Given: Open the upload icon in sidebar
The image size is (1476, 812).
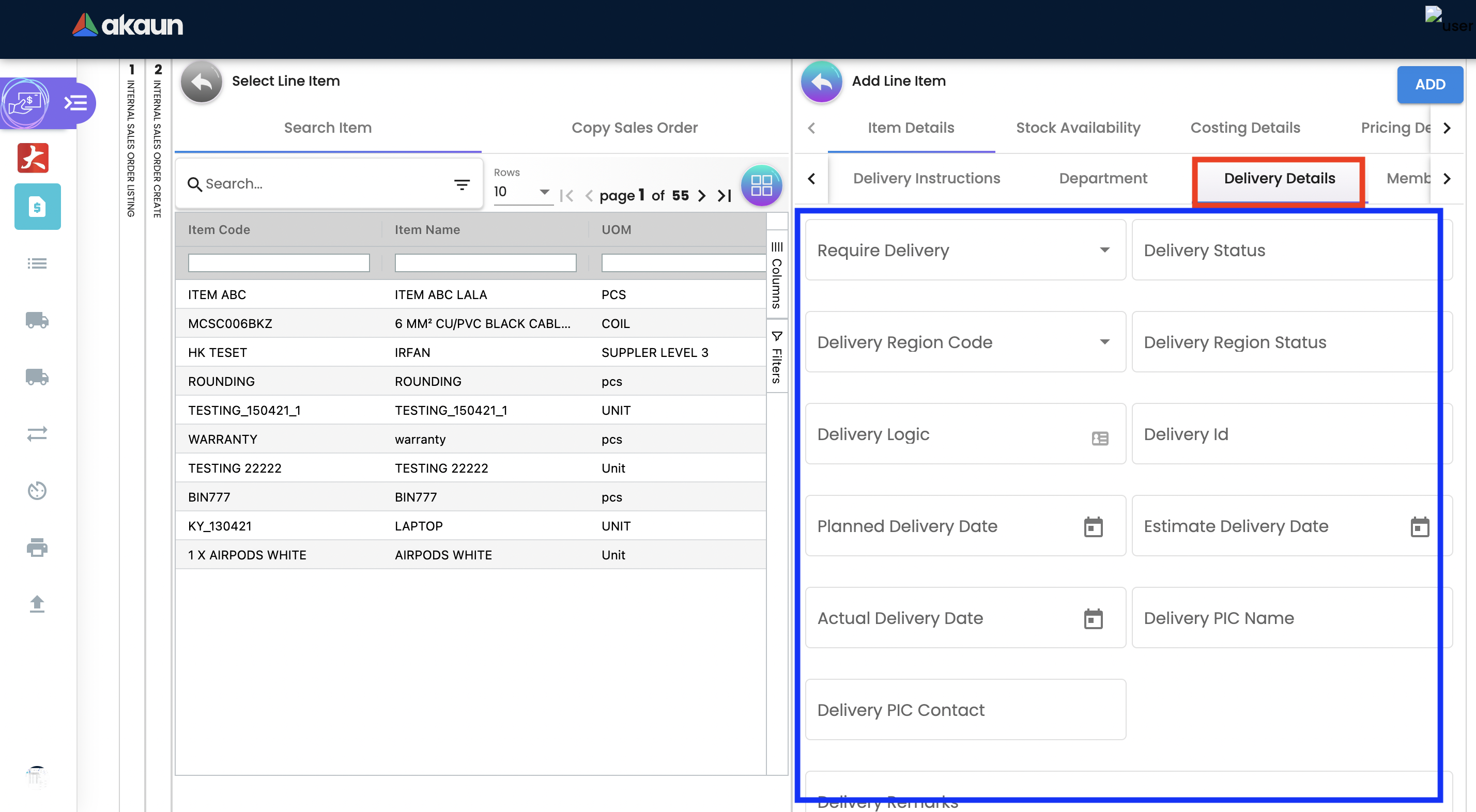Looking at the screenshot, I should (x=37, y=603).
